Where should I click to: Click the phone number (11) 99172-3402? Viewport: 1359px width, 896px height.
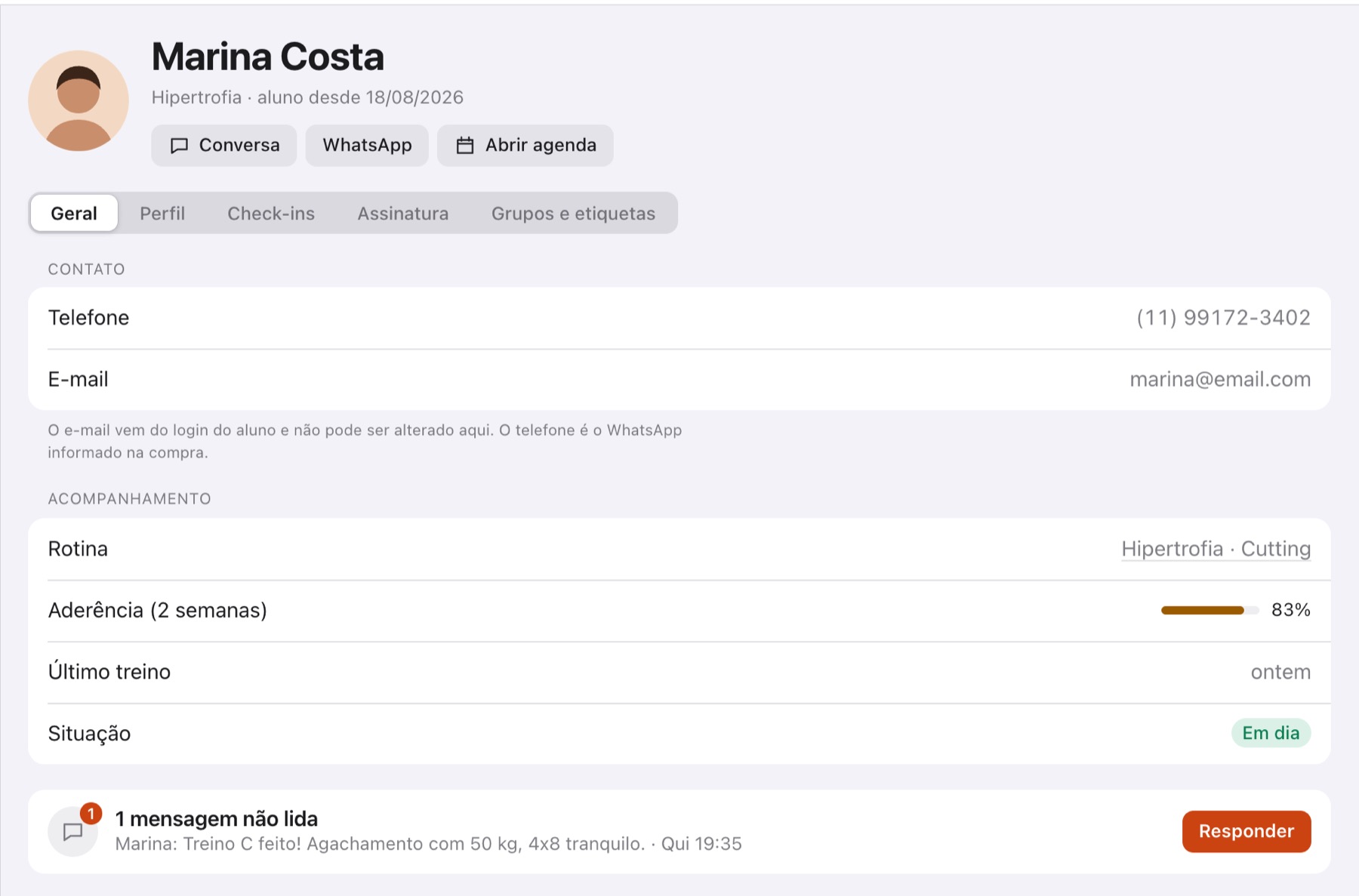pos(1223,318)
